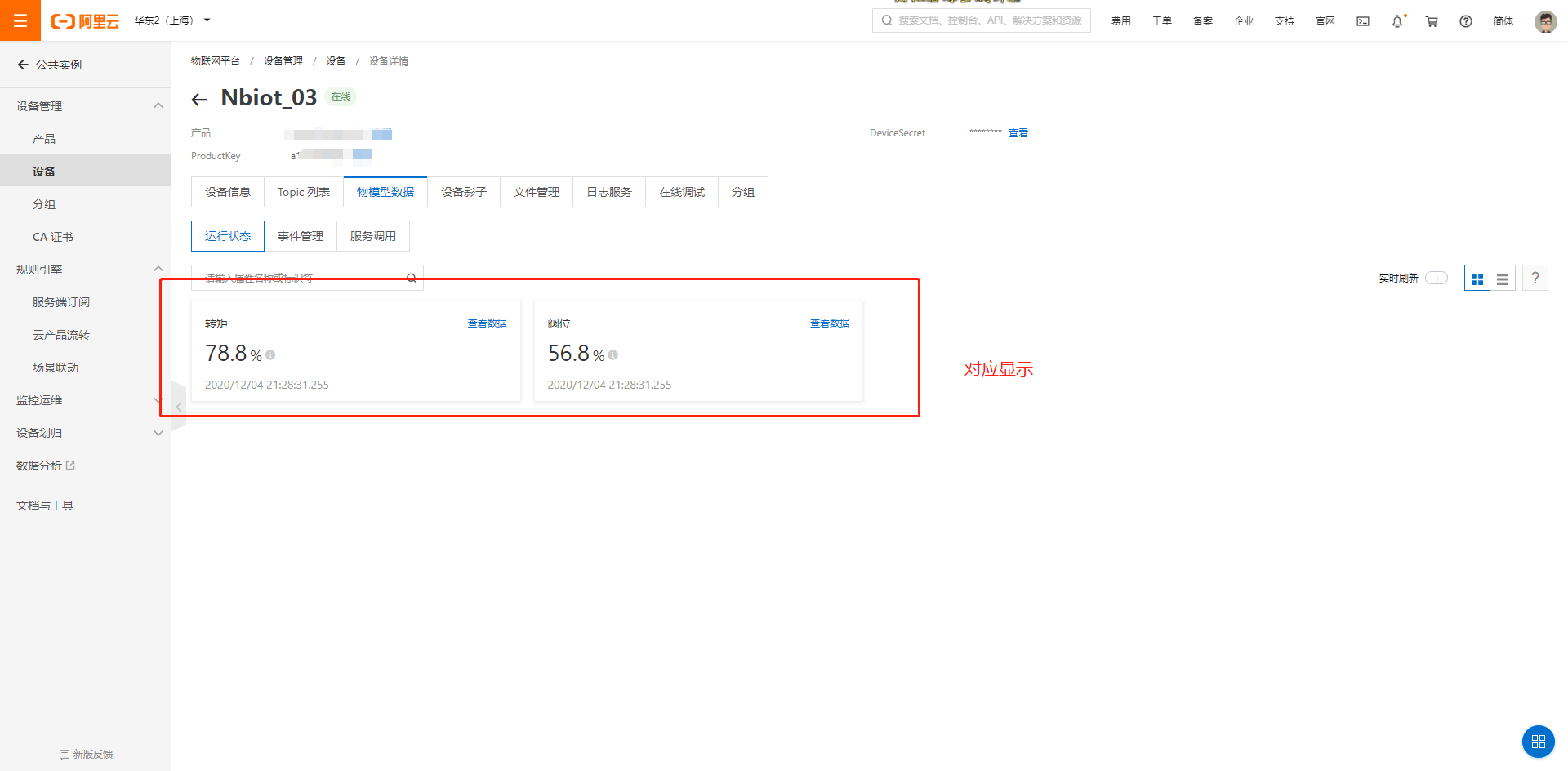Launch Cloud Shell from the top bar
The width and height of the screenshot is (1568, 771).
pyautogui.click(x=1362, y=21)
